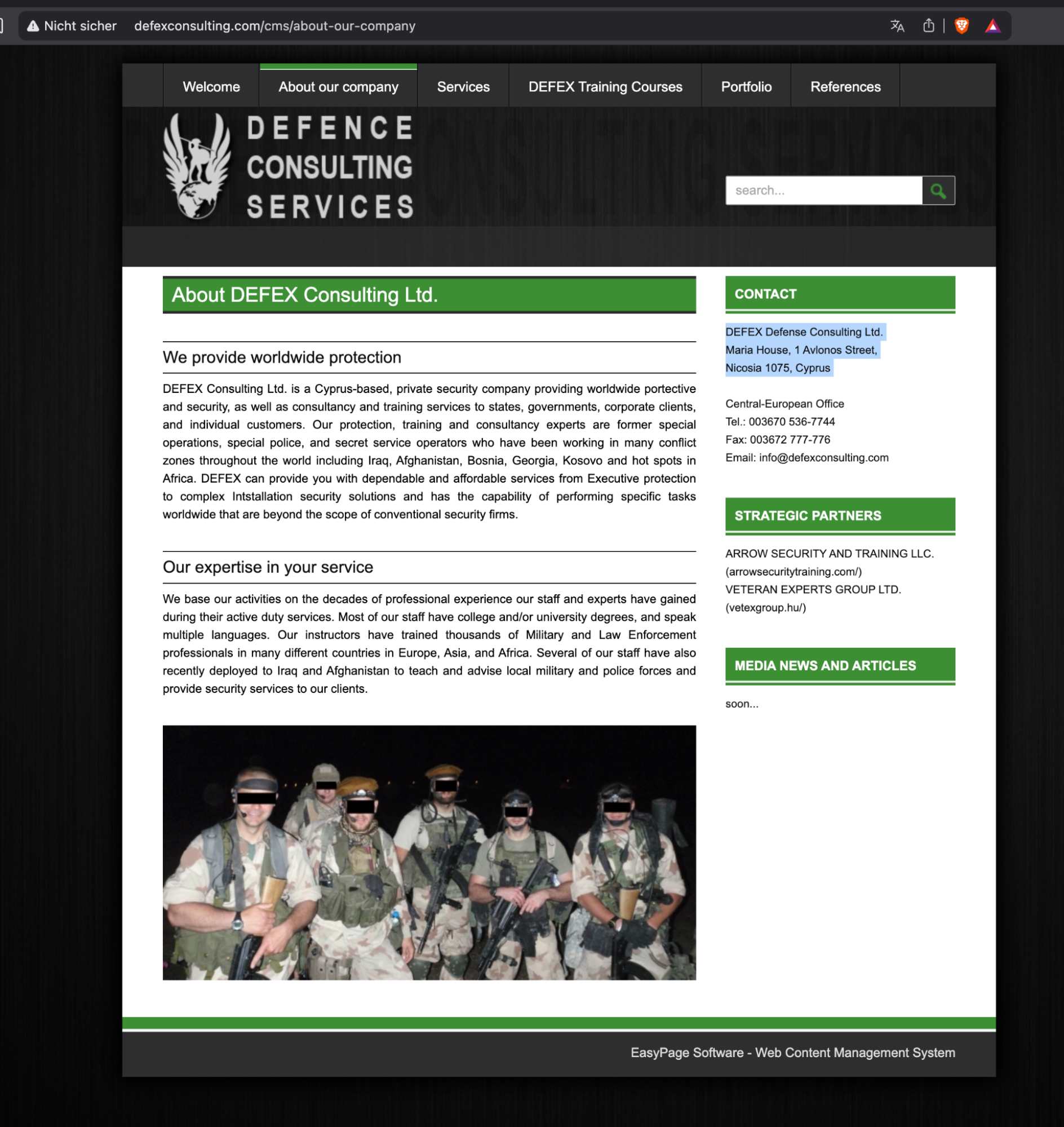Click the share icon in address bar
Screen dimensions: 1064x1127
928,25
